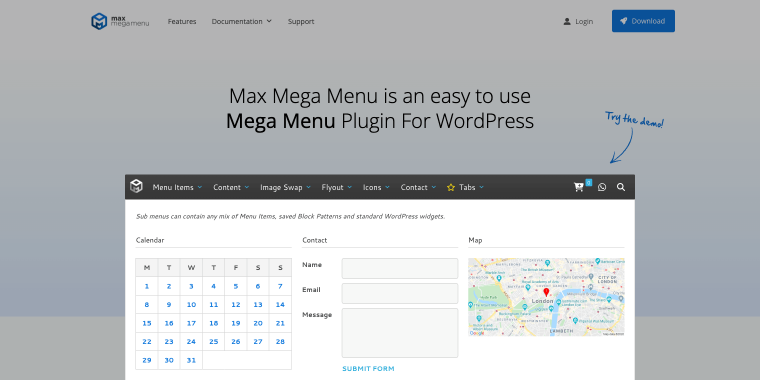Click the cube logo in demo menu

click(136, 186)
